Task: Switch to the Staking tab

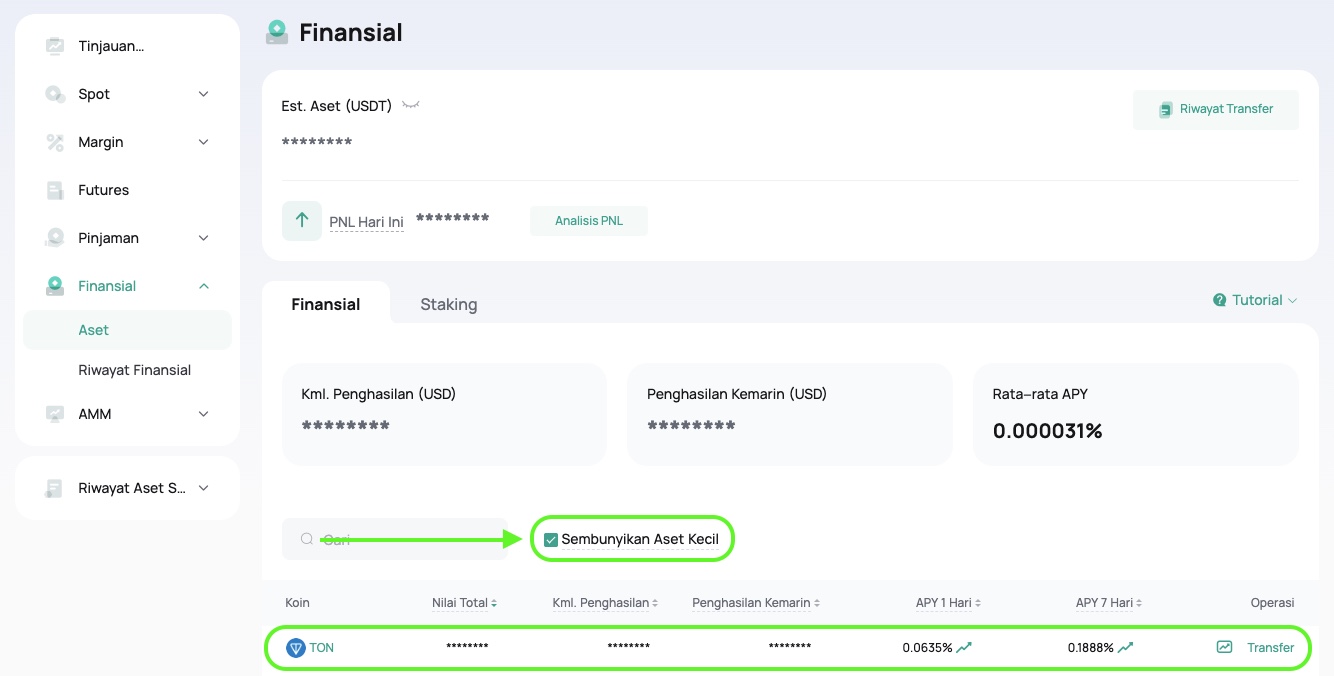Action: click(449, 304)
